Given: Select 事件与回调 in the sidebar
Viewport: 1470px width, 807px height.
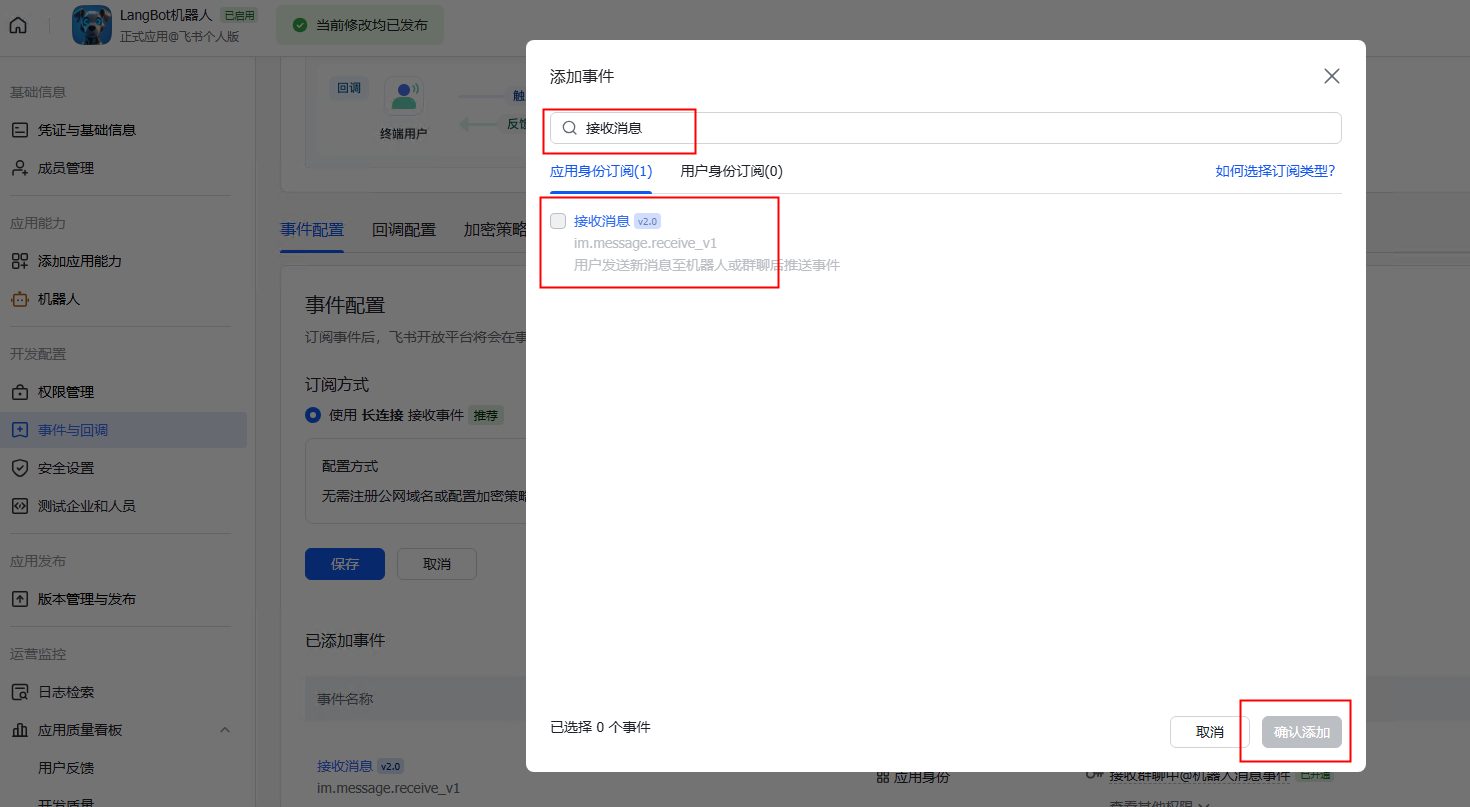Looking at the screenshot, I should pyautogui.click(x=123, y=430).
